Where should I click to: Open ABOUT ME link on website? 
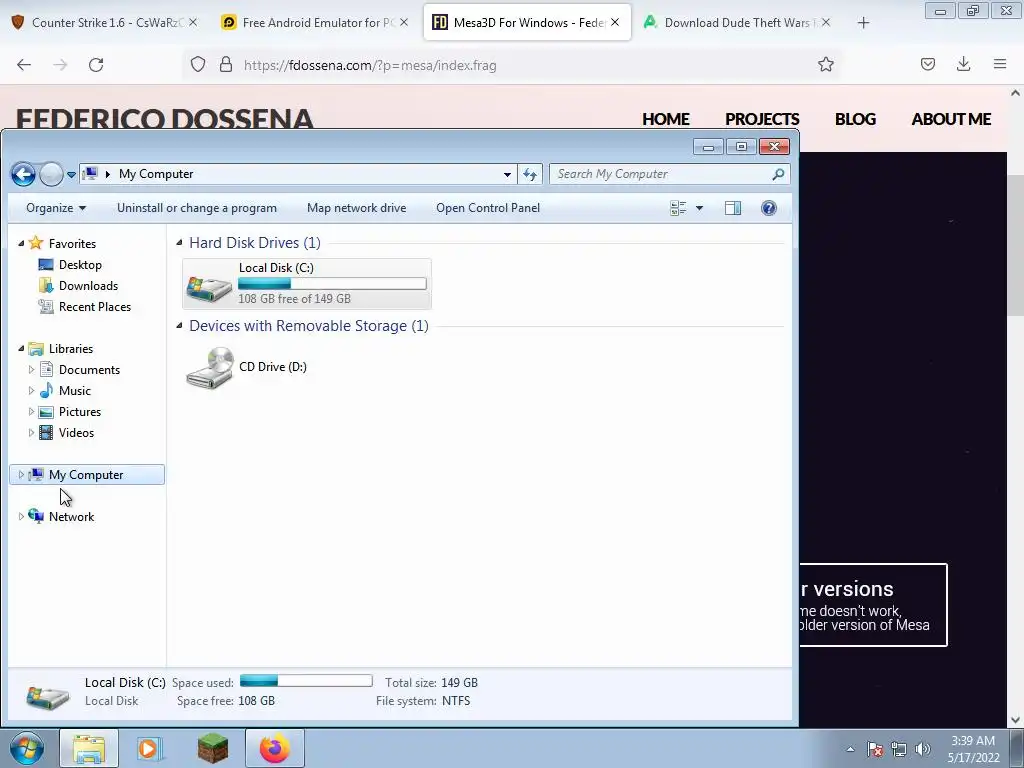pyautogui.click(x=951, y=119)
